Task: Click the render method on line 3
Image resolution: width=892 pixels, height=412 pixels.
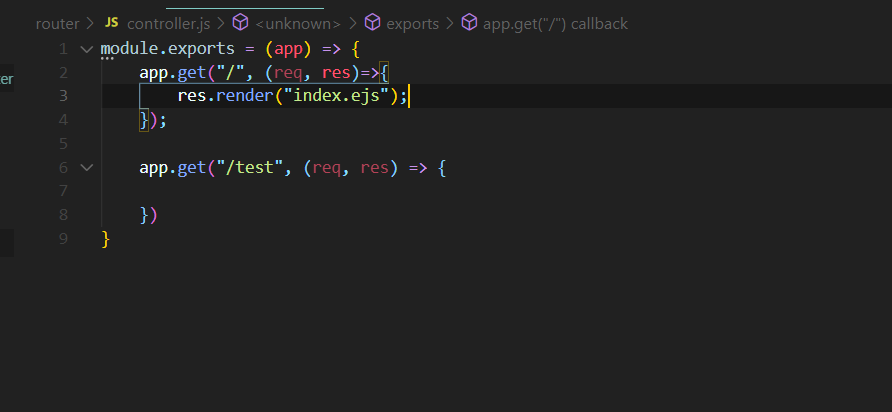Action: pyautogui.click(x=245, y=96)
